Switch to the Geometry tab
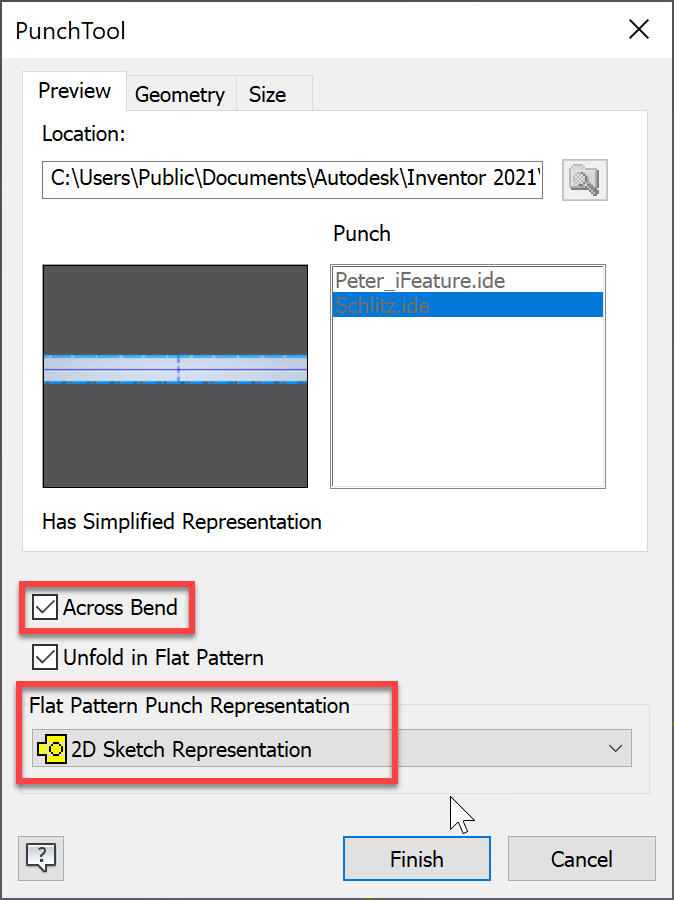The image size is (674, 900). [x=180, y=94]
